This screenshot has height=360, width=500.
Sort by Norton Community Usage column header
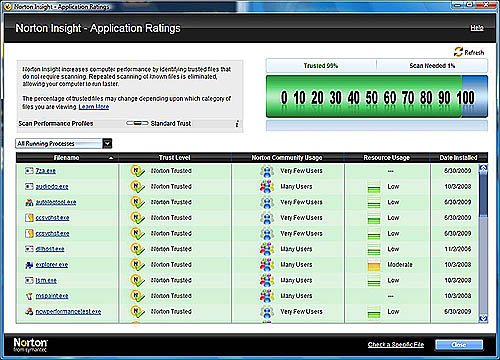click(287, 158)
